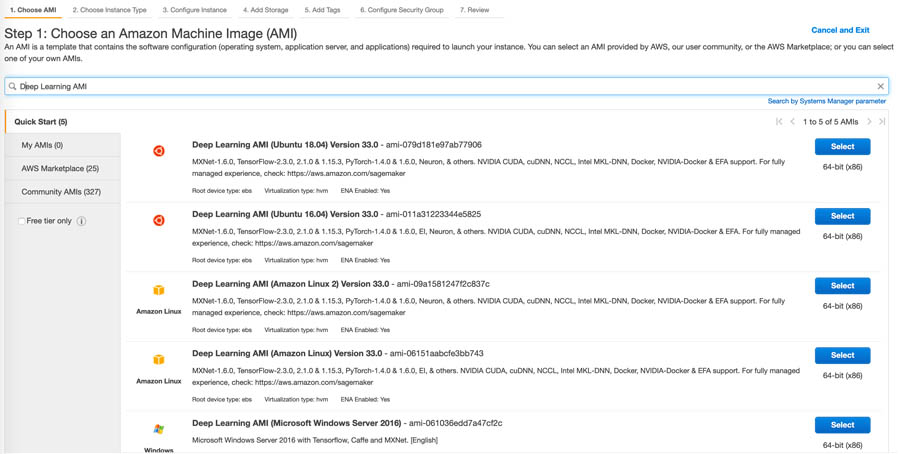Click the Ubuntu 16.04 AMI logo icon
This screenshot has height=454, width=900.
pyautogui.click(x=159, y=220)
